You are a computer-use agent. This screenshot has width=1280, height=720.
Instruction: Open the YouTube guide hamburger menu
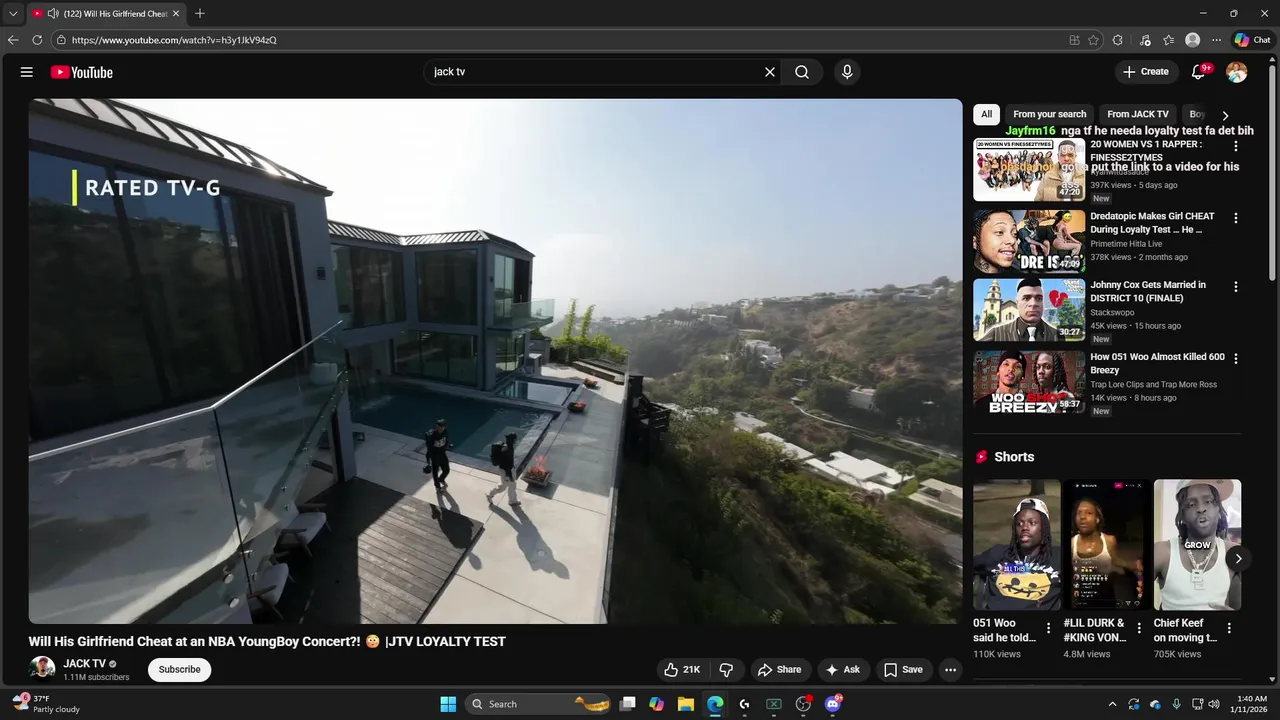[27, 72]
